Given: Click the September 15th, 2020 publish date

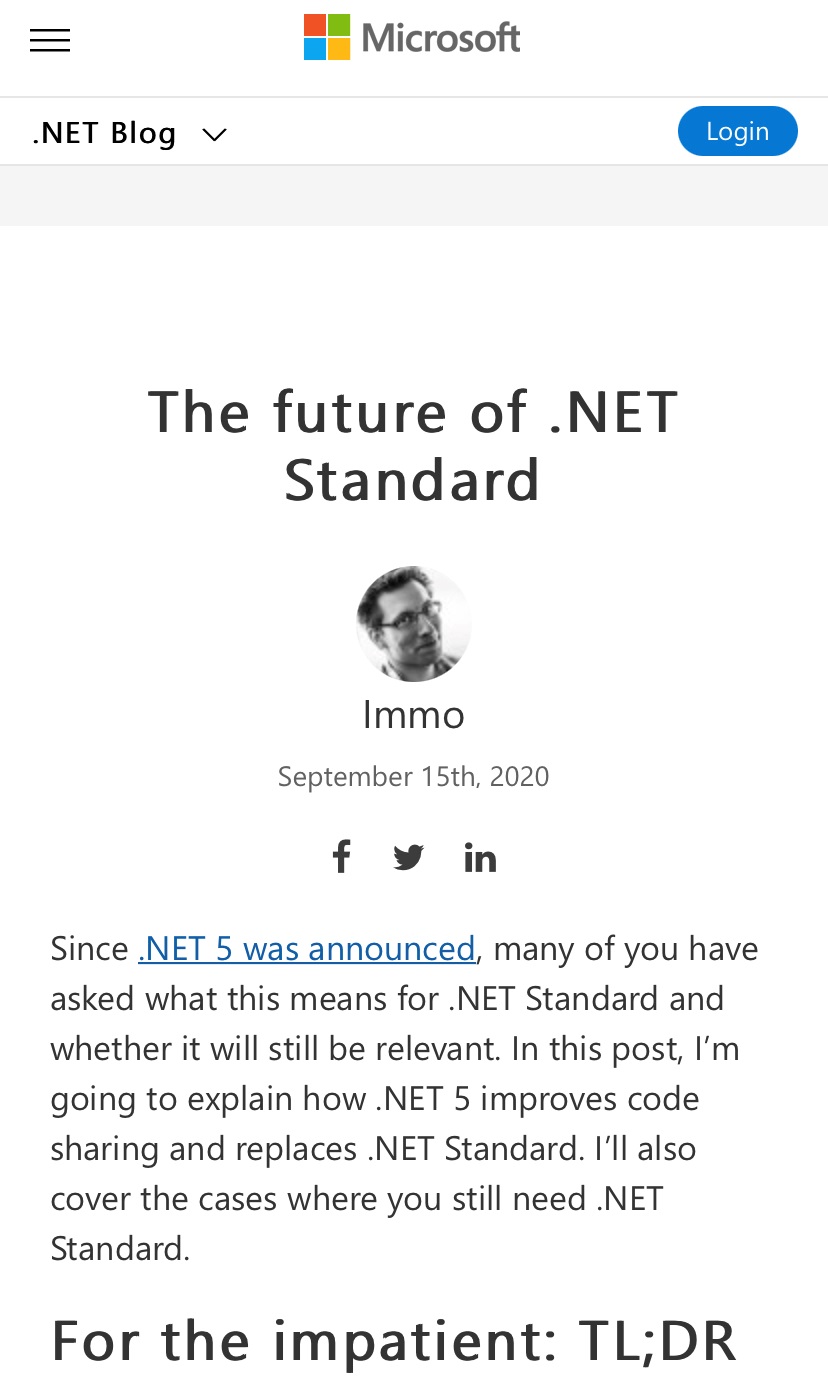Looking at the screenshot, I should pos(413,777).
